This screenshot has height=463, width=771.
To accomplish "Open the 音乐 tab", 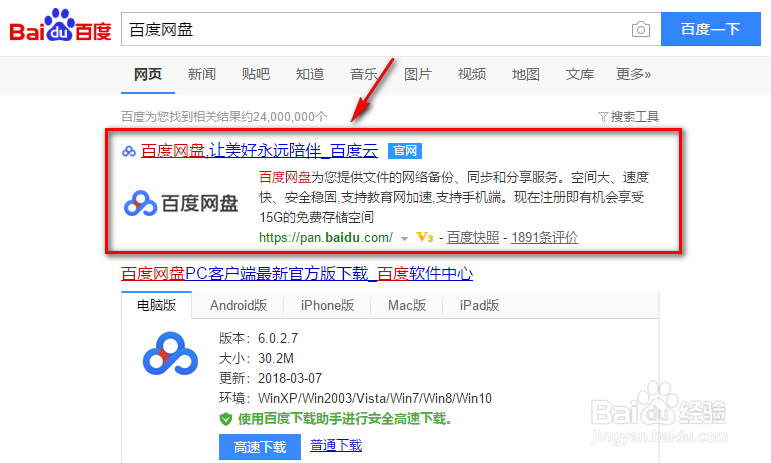I will [364, 74].
